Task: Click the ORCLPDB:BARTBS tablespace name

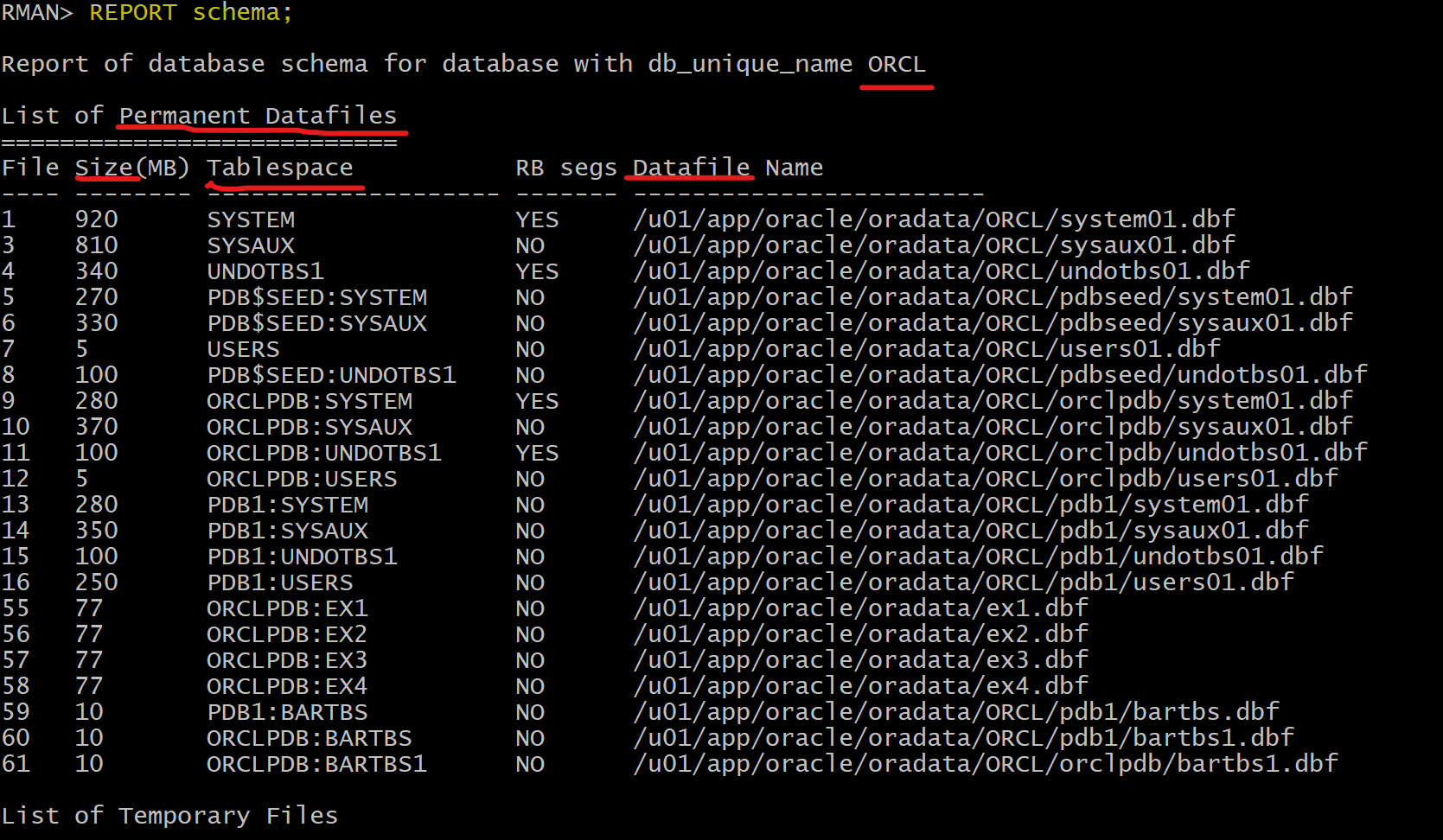Action: click(x=310, y=738)
